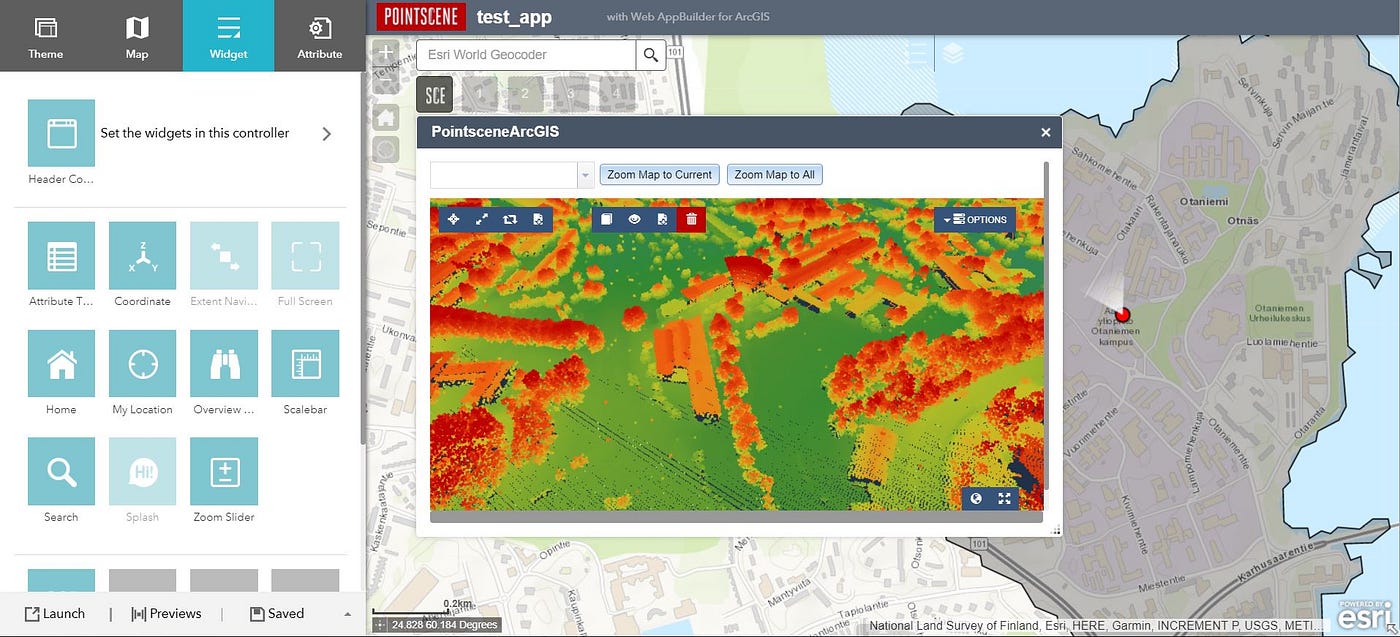This screenshot has height=637, width=1400.
Task: Click the Saved button
Action: [277, 613]
